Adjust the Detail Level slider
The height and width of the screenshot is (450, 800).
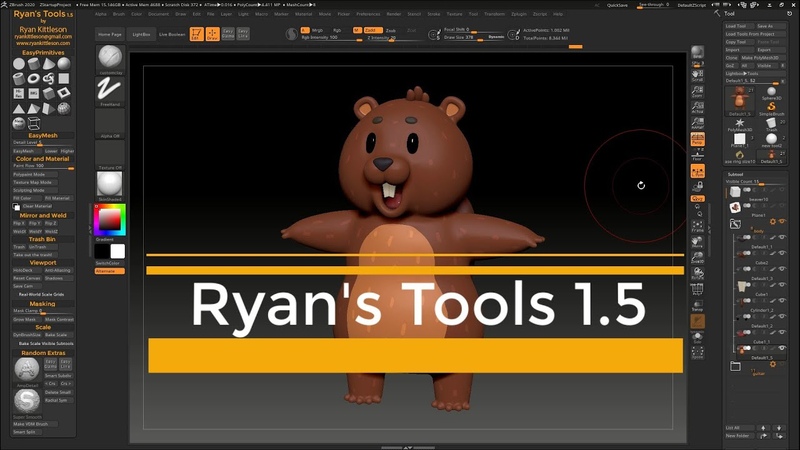(x=43, y=143)
